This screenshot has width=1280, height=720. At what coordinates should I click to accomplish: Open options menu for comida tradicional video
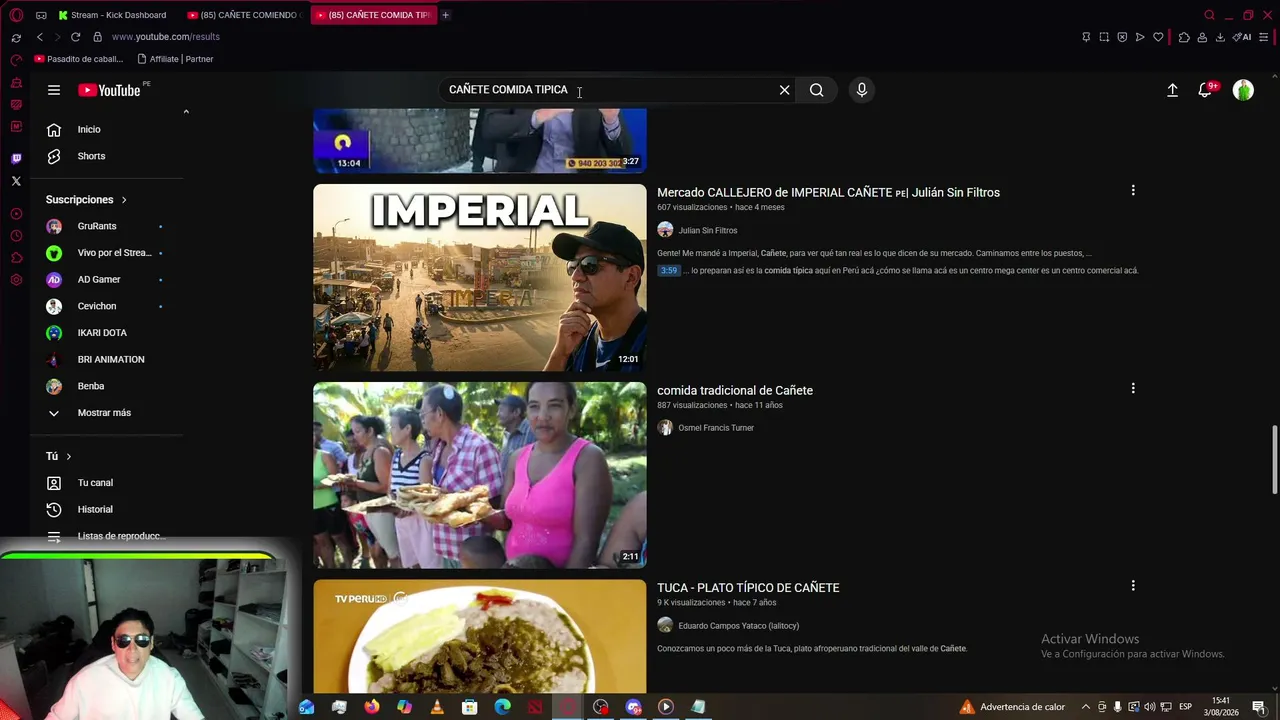[1133, 388]
